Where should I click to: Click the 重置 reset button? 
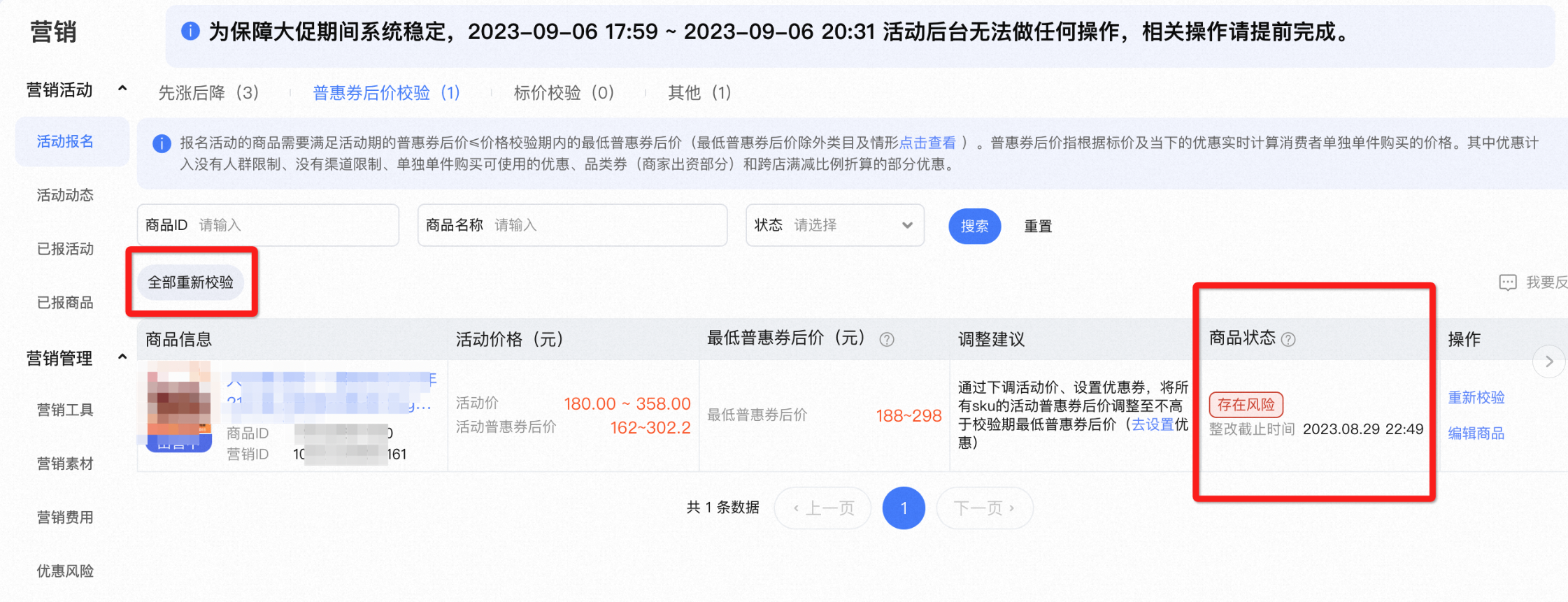pyautogui.click(x=1038, y=227)
